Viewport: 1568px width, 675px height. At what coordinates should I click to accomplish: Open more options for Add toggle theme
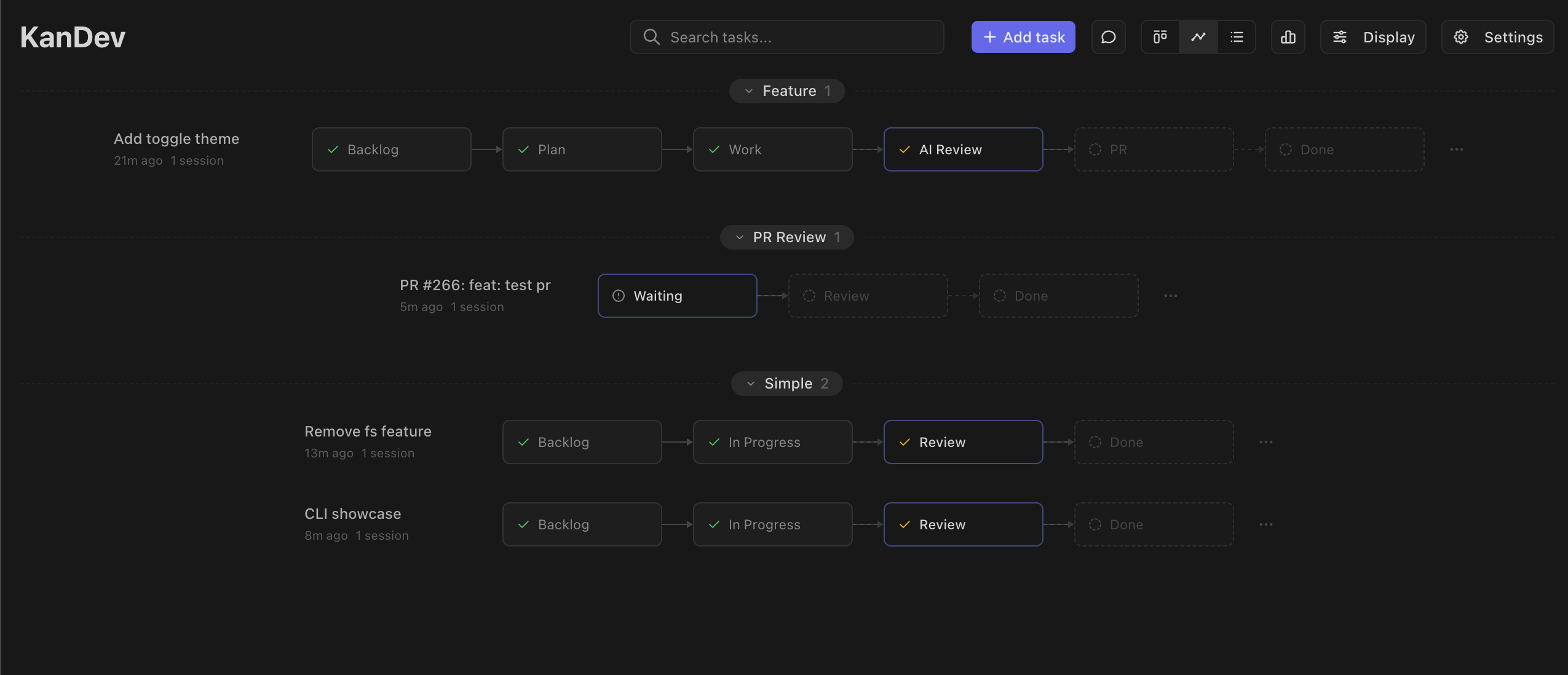coord(1457,149)
